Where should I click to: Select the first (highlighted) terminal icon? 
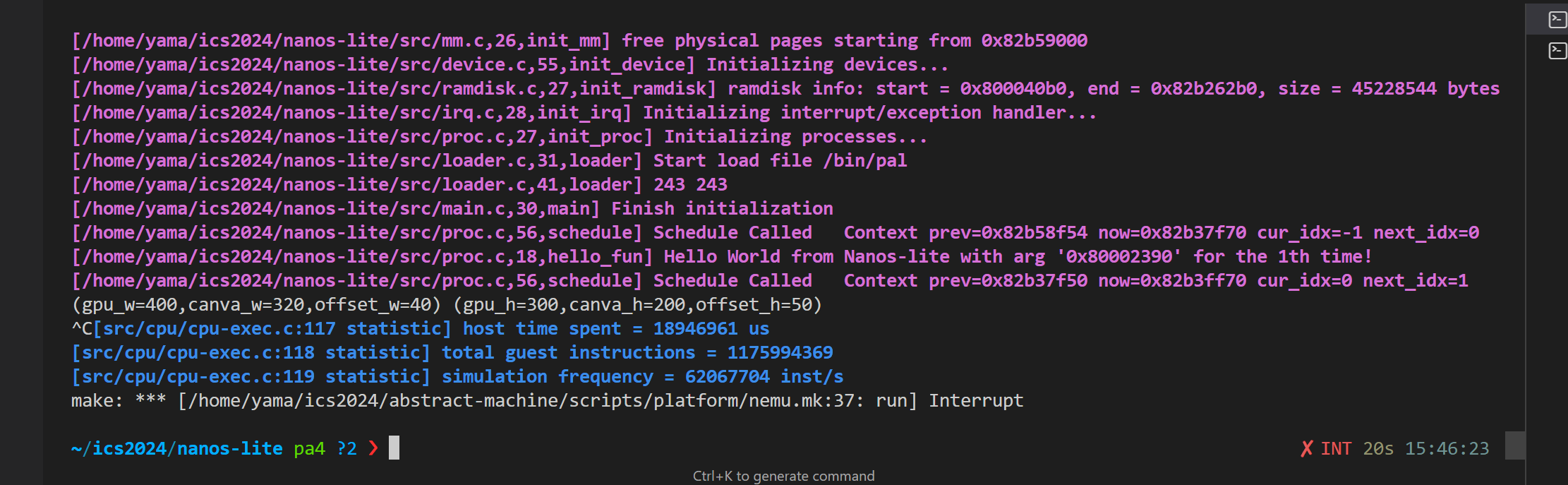pos(1557,19)
